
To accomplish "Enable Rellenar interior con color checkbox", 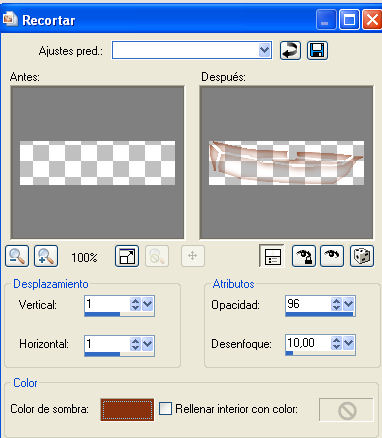I will pyautogui.click(x=165, y=409).
